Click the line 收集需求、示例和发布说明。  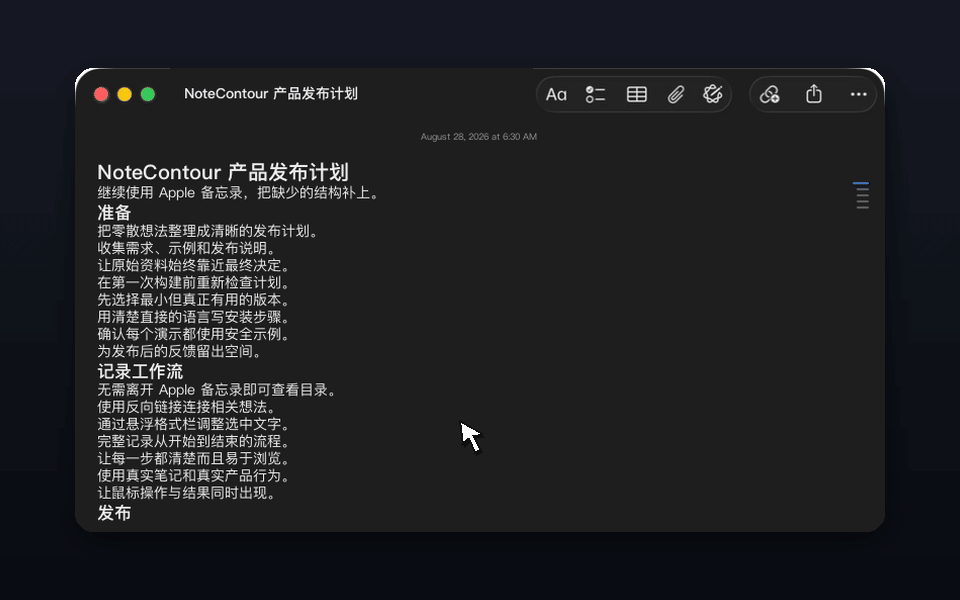189,249
